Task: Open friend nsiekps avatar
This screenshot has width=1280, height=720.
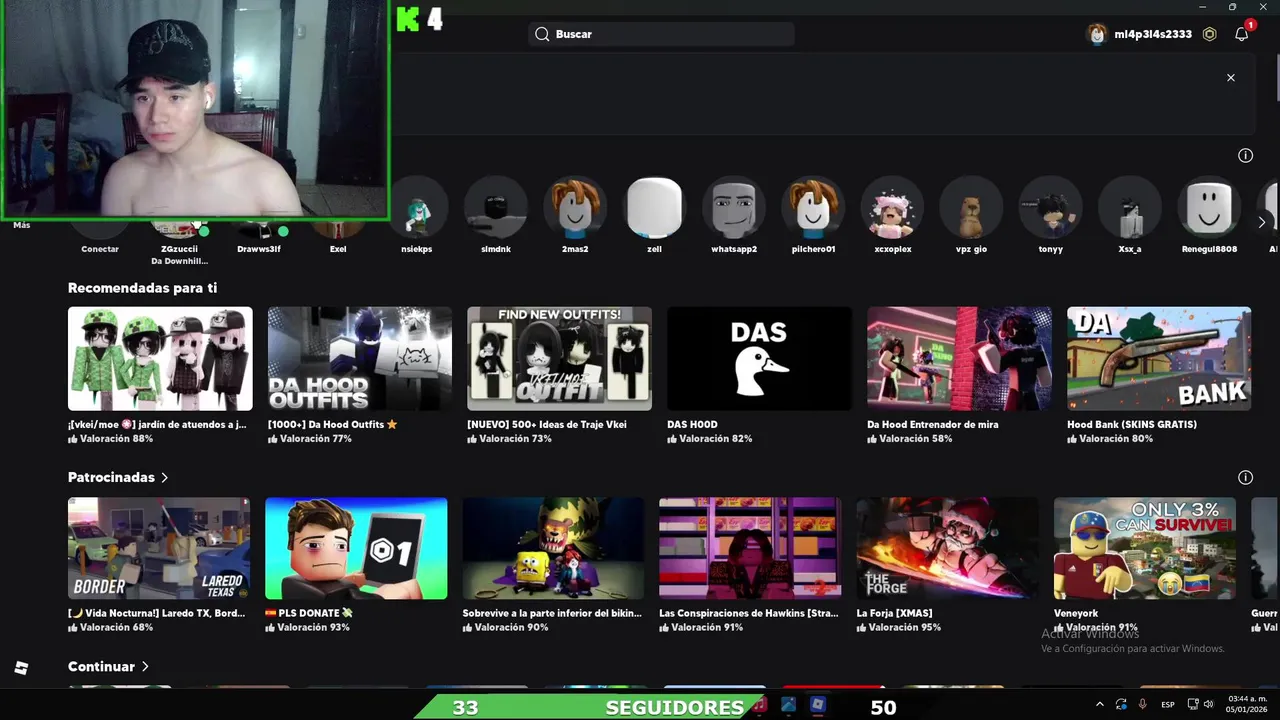Action: [x=417, y=208]
